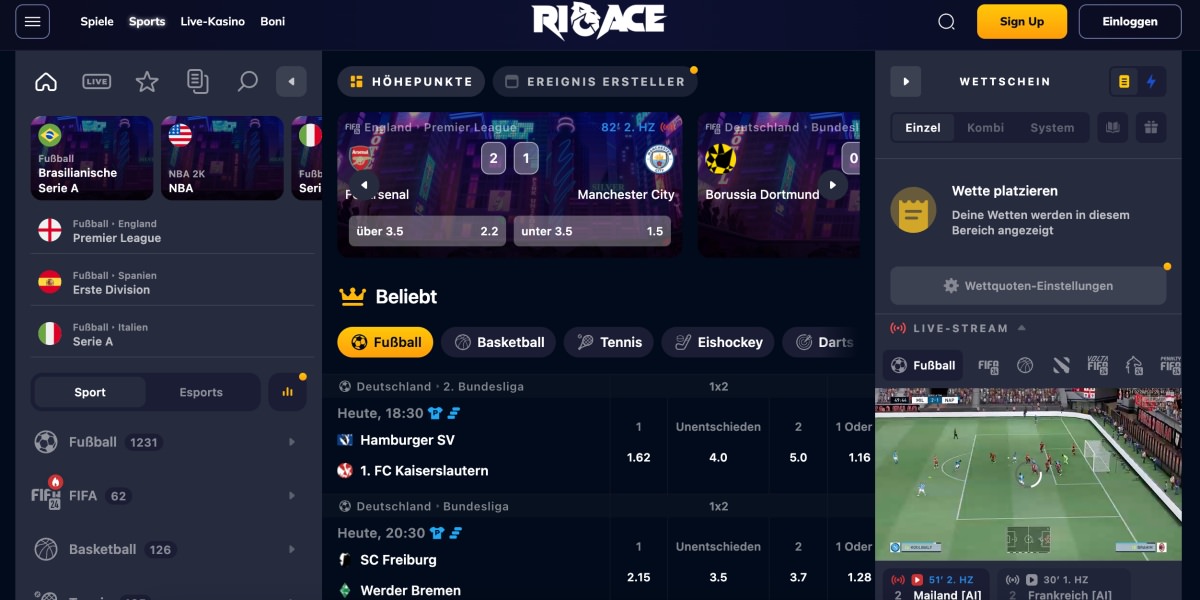1200x600 pixels.
Task: Open Wettquoten-Einstellungen
Action: click(x=1028, y=286)
